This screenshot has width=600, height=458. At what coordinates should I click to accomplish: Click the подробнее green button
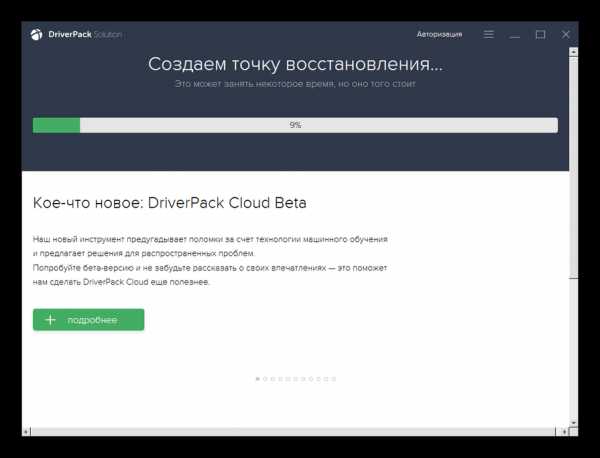(x=88, y=319)
